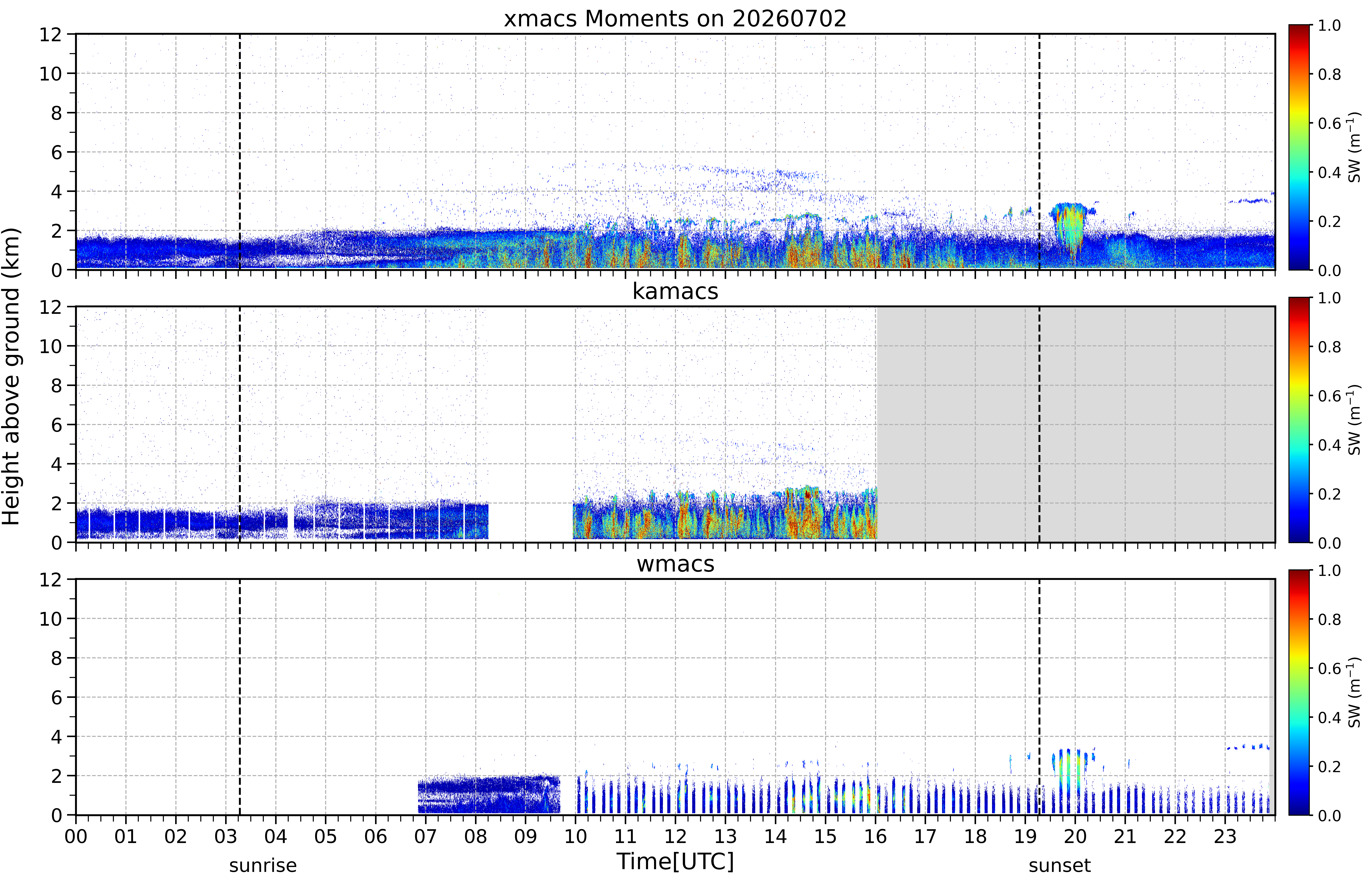Select the "kamacs" panel title
This screenshot has height=885, width=1372.
coord(675,291)
